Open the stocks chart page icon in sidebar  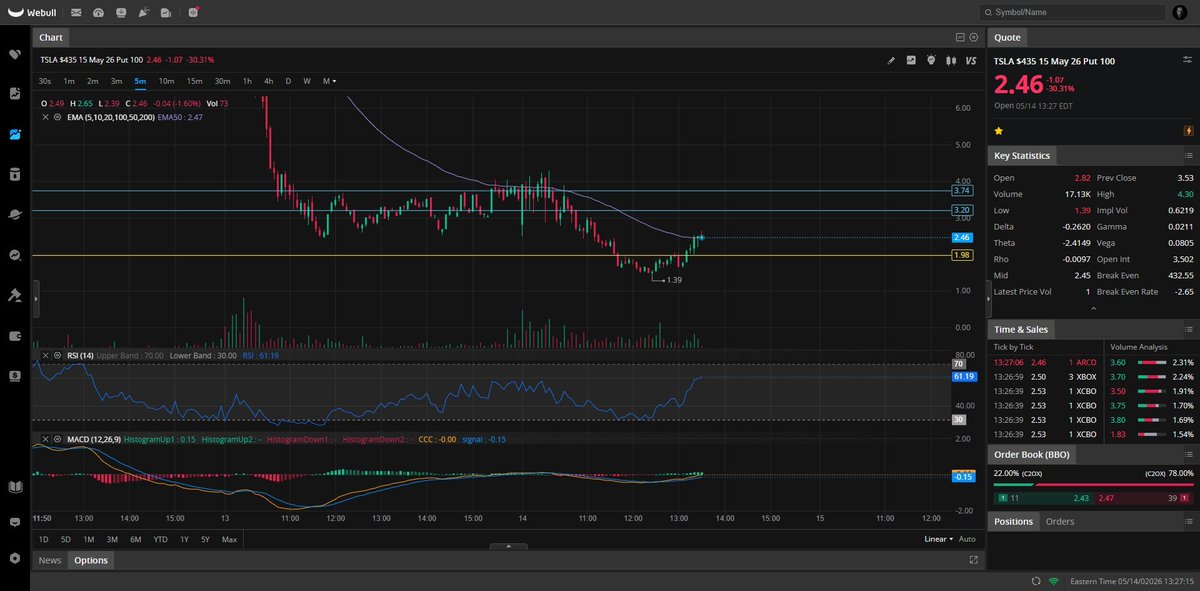click(x=15, y=93)
